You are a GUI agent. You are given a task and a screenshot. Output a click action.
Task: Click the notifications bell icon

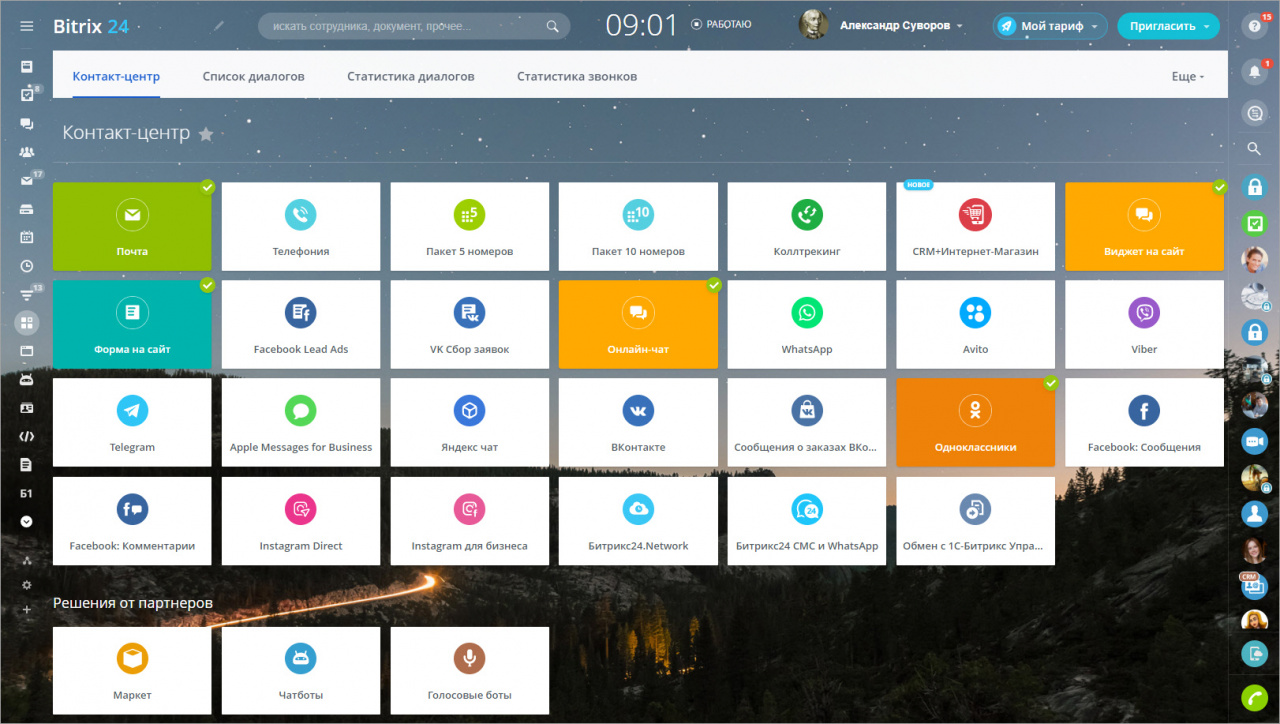click(x=1254, y=71)
